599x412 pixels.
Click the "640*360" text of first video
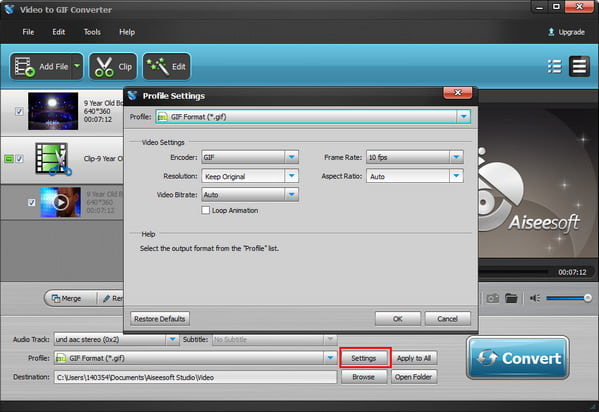[x=97, y=111]
